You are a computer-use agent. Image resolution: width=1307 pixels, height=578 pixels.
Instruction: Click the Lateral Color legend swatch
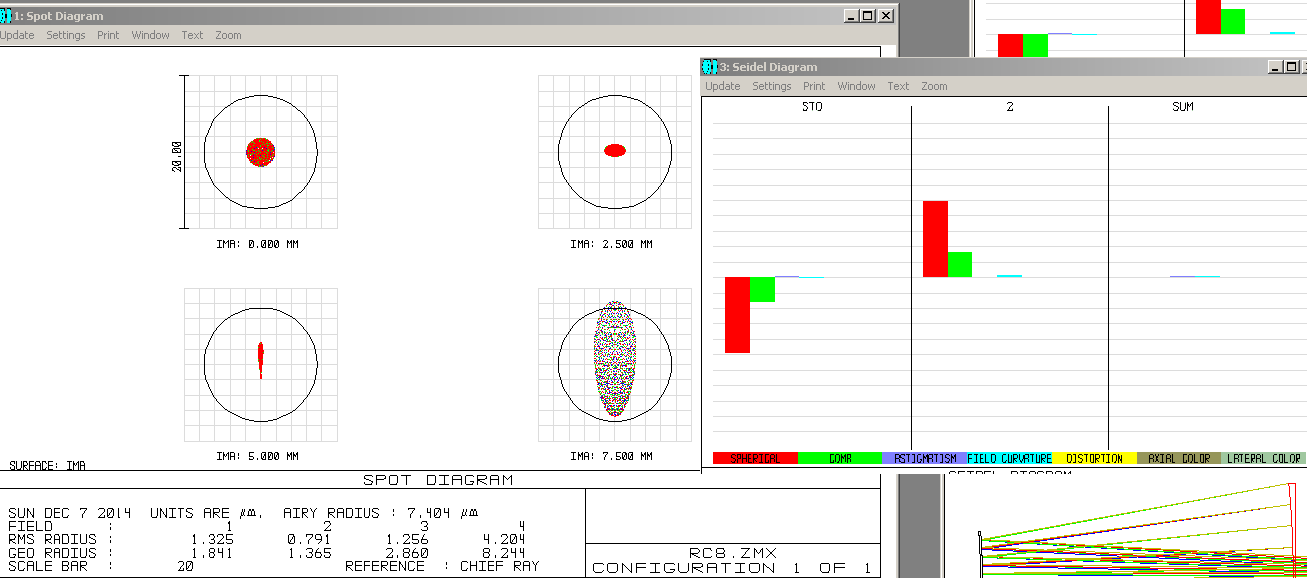[x=1264, y=458]
